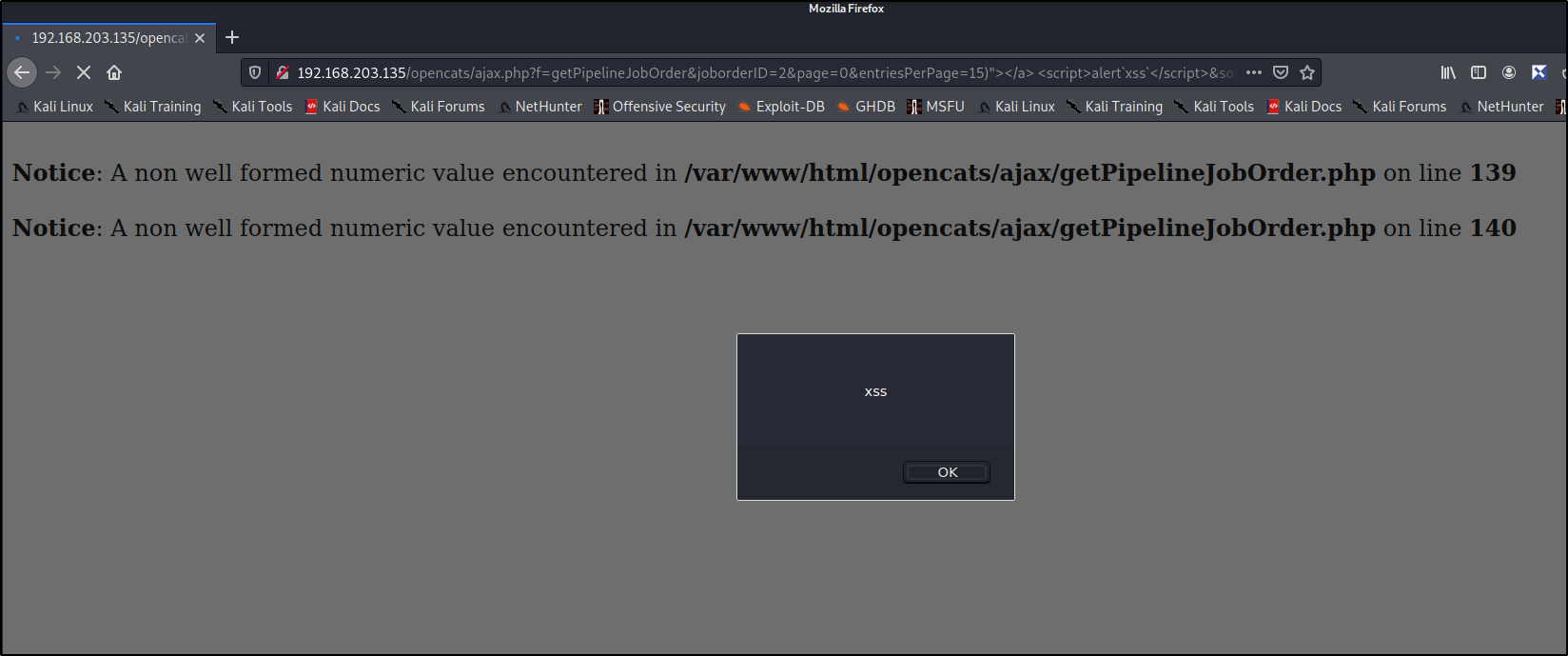Click inside the address bar URL field
This screenshot has width=1568, height=656.
click(766, 72)
